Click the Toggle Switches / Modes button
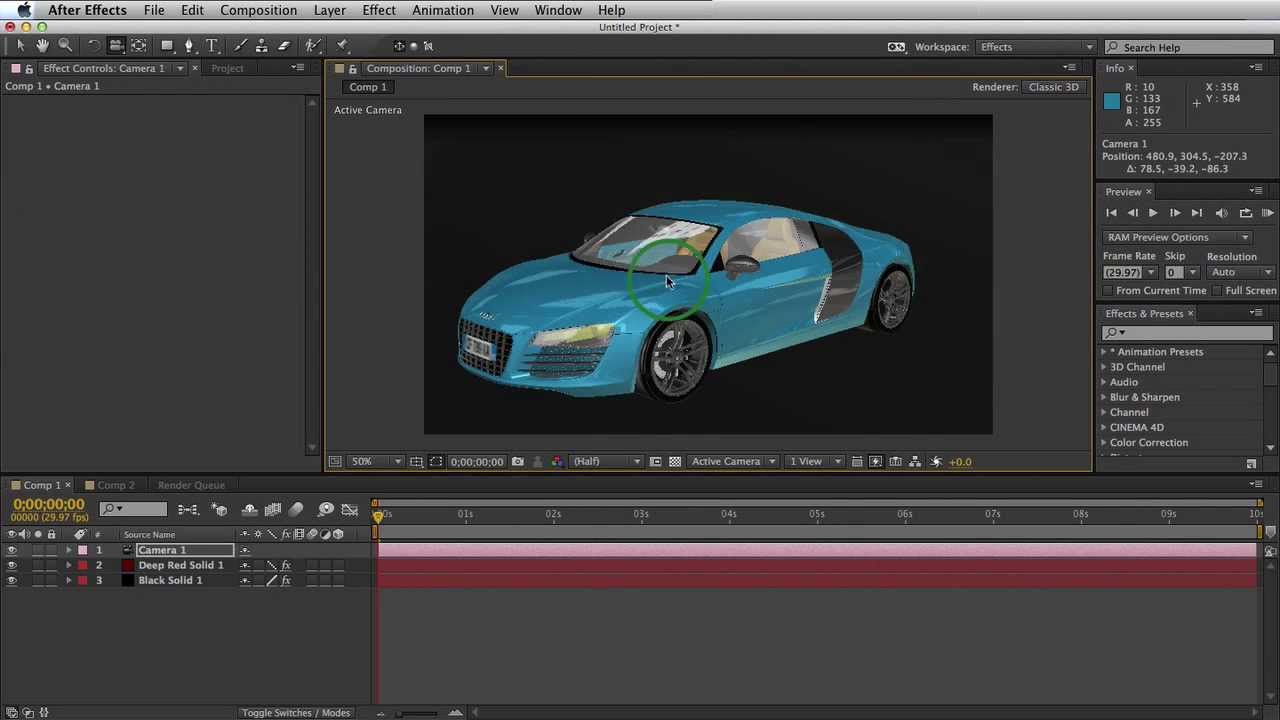Image resolution: width=1280 pixels, height=720 pixels. point(295,713)
